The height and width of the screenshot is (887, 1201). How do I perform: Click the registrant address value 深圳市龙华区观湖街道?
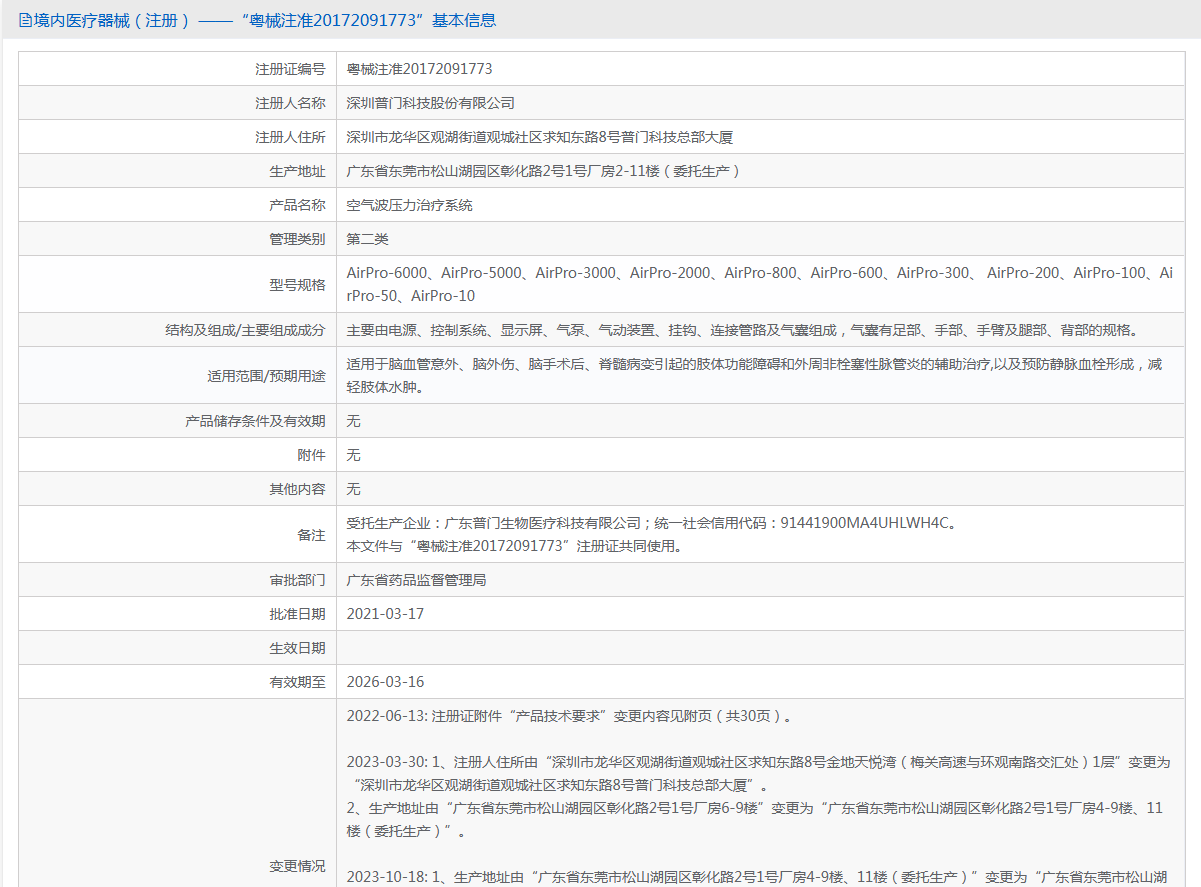pos(540,137)
